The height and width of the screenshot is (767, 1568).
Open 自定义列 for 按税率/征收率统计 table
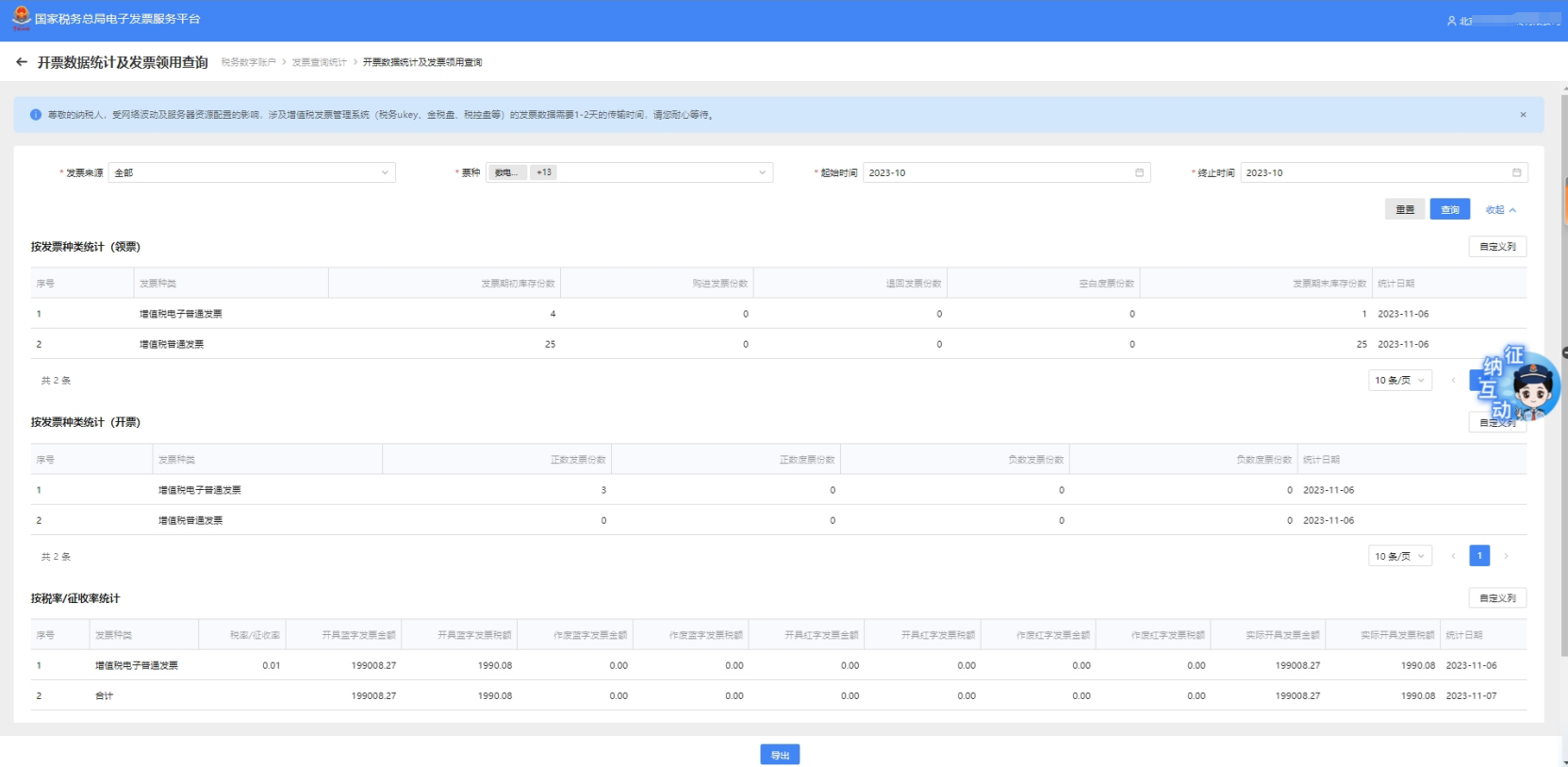click(x=1497, y=598)
